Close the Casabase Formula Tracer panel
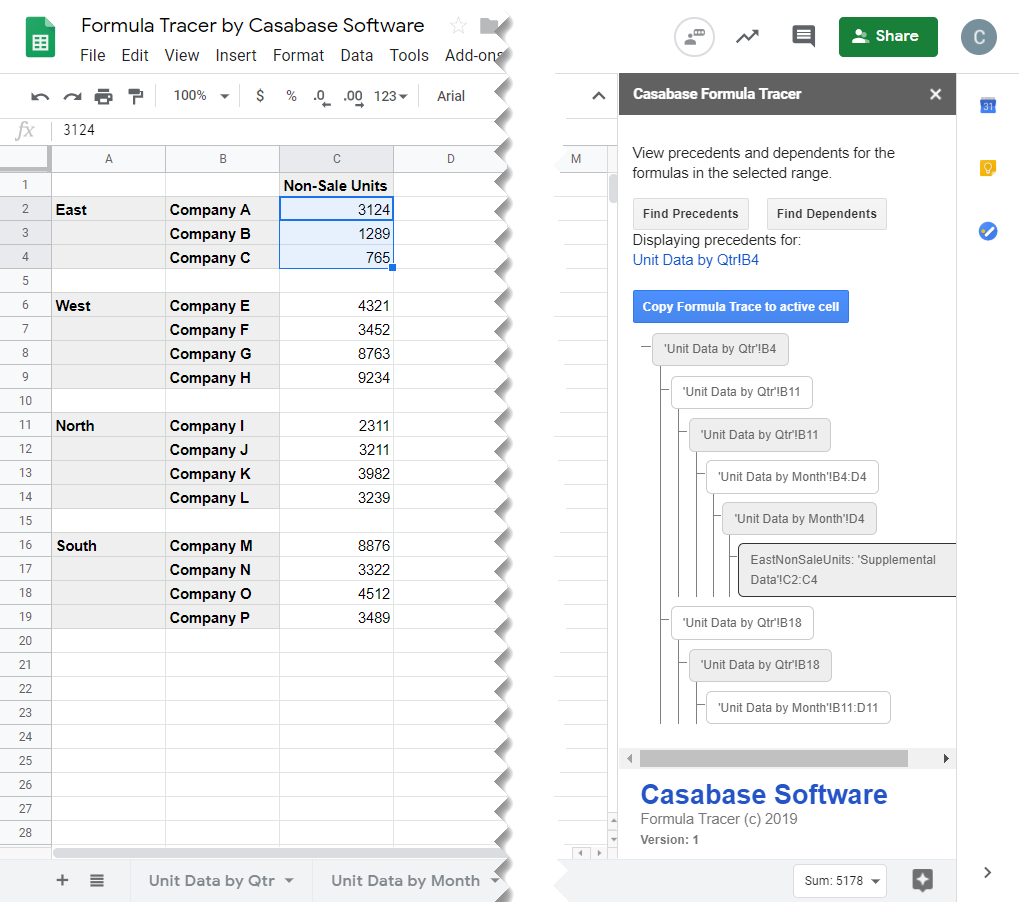1019x902 pixels. 935,94
